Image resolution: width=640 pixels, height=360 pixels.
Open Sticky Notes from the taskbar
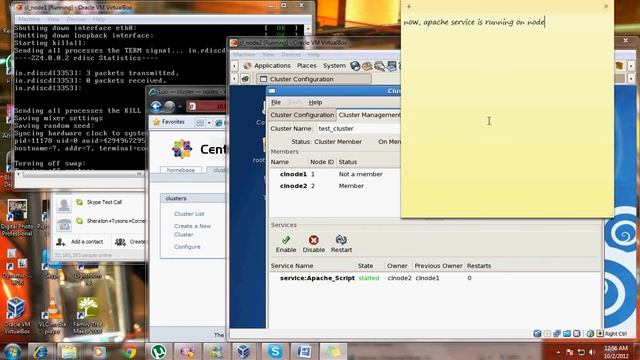point(333,351)
